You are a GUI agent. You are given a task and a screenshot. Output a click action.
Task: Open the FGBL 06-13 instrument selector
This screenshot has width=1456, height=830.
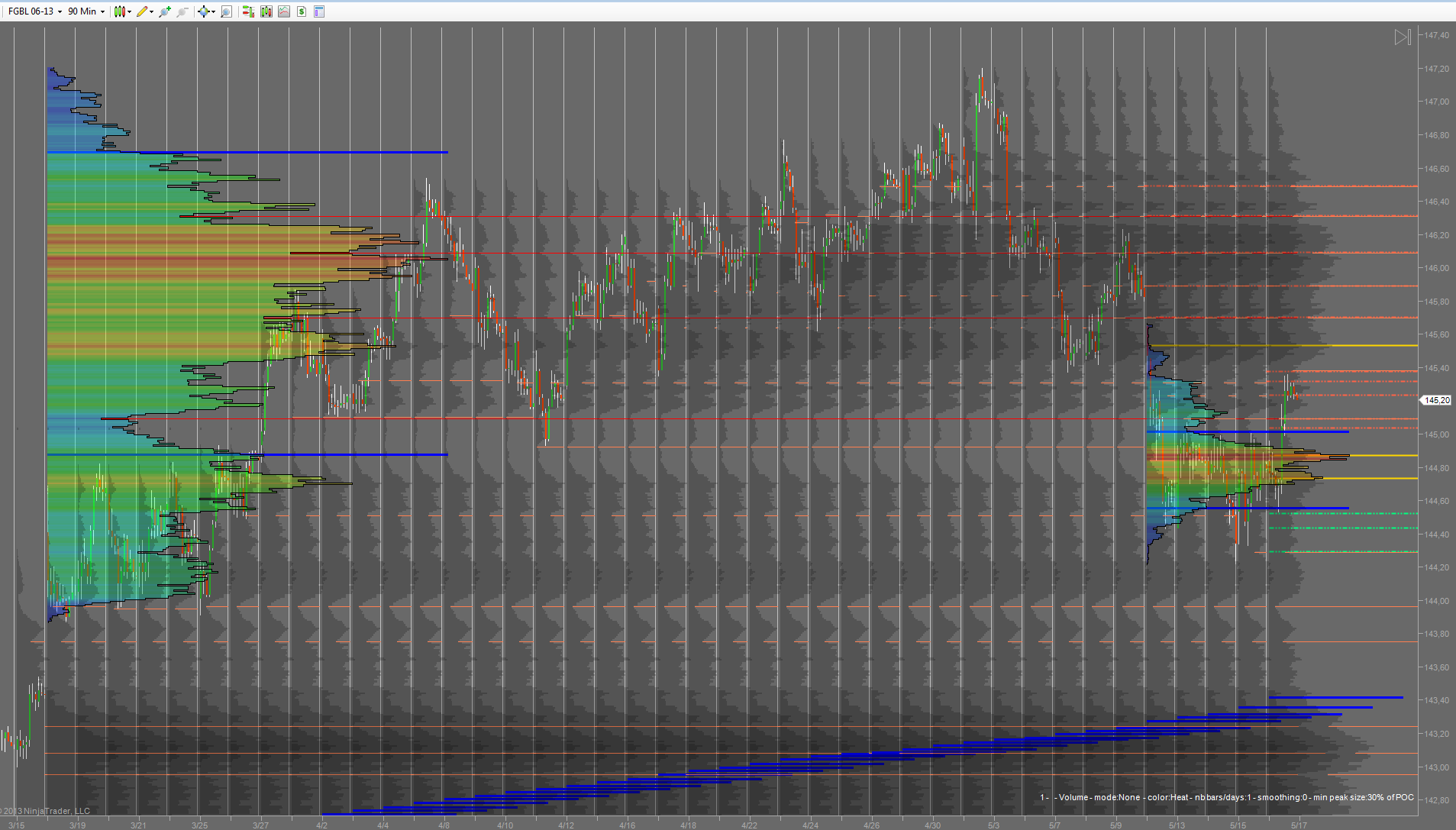pos(34,11)
